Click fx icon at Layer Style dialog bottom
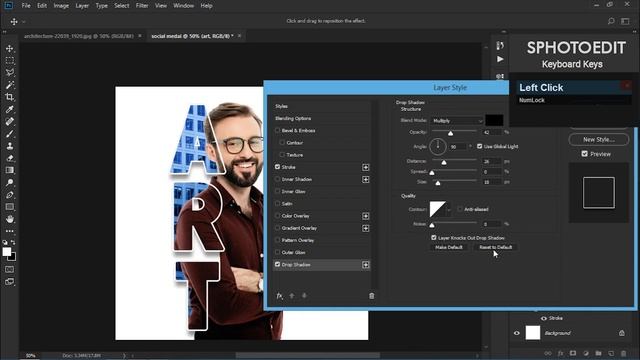This screenshot has width=640, height=360. click(280, 296)
